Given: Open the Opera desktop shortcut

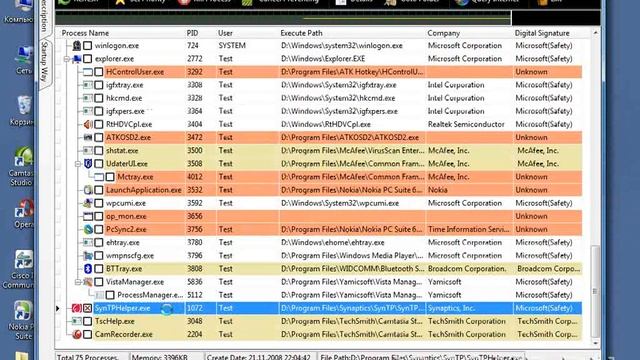Looking at the screenshot, I should [x=24, y=213].
